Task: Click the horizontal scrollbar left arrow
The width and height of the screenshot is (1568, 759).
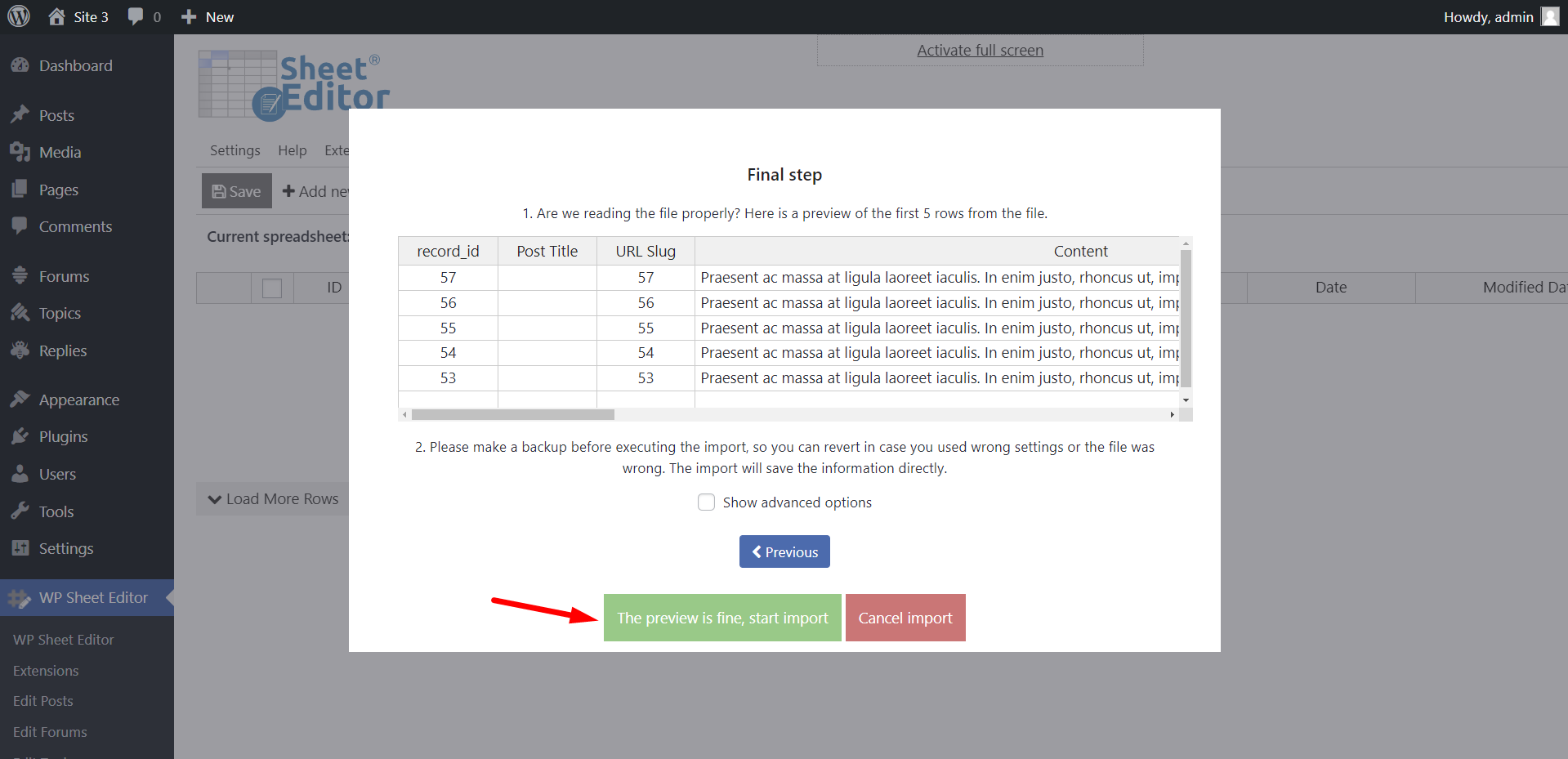Action: coord(404,415)
